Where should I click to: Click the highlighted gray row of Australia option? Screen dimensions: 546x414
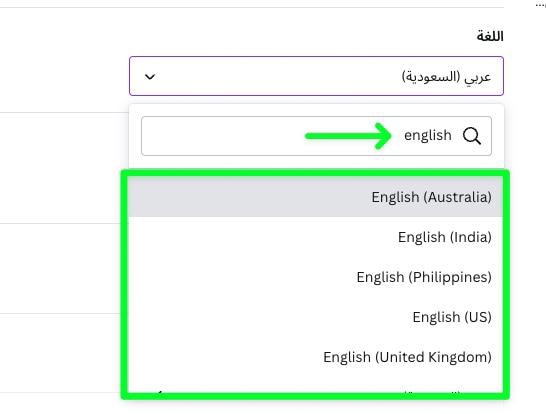315,197
